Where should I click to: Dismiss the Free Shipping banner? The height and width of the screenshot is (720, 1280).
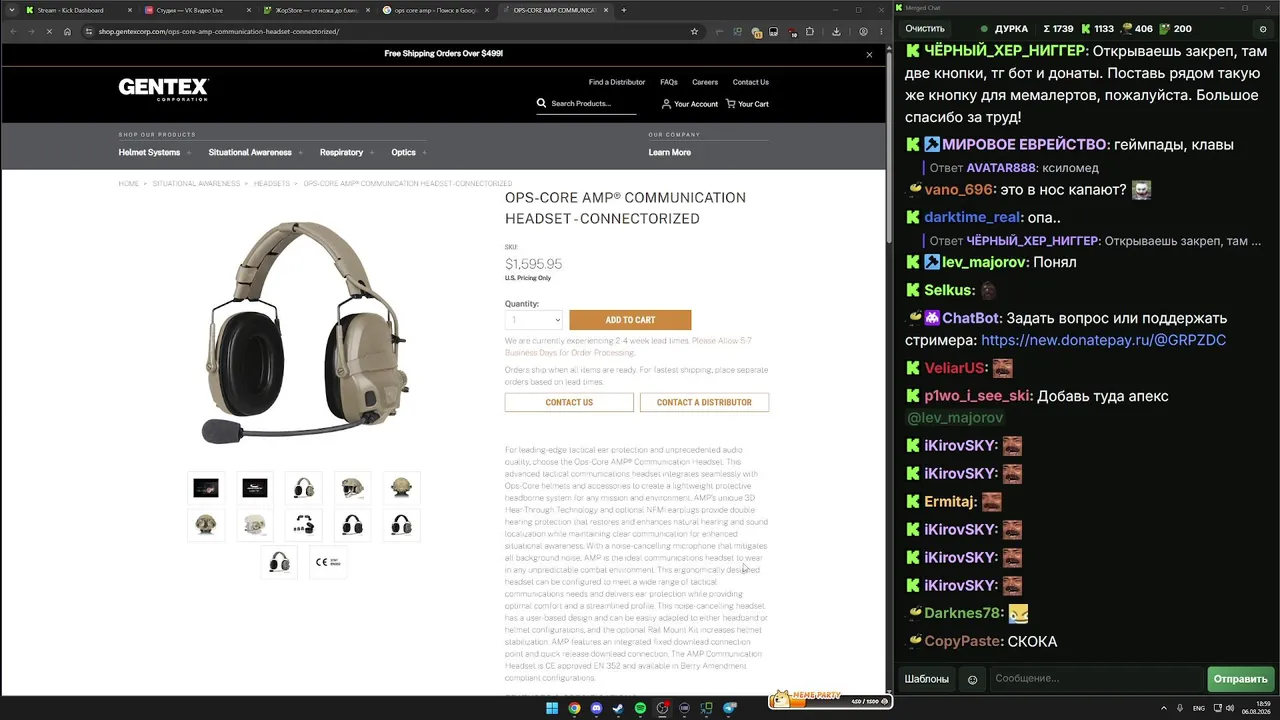pos(869,54)
